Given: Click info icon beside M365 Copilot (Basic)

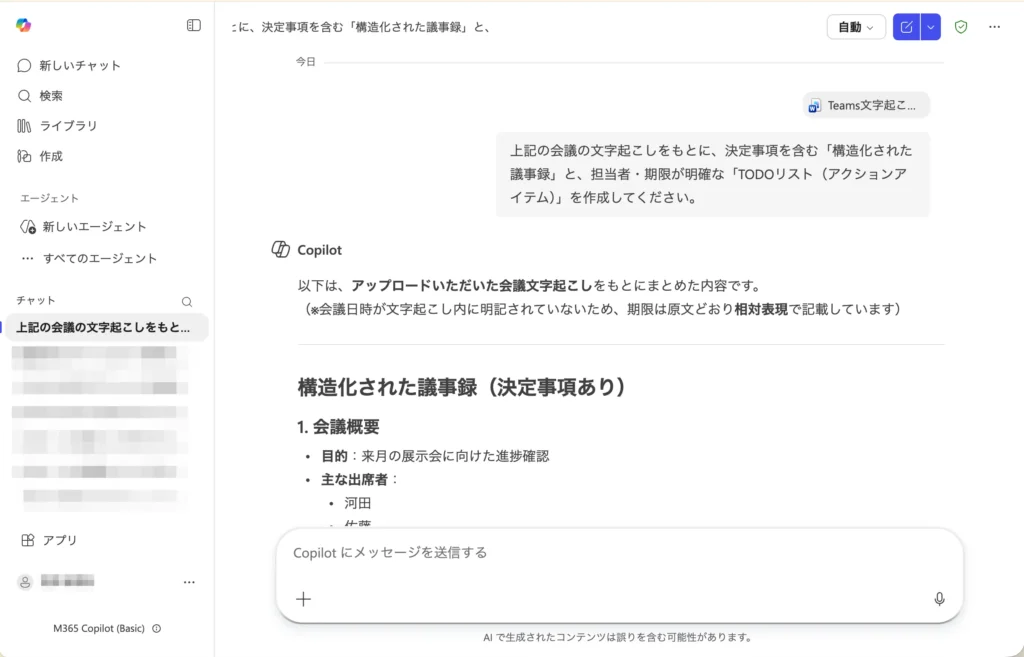Looking at the screenshot, I should (157, 628).
